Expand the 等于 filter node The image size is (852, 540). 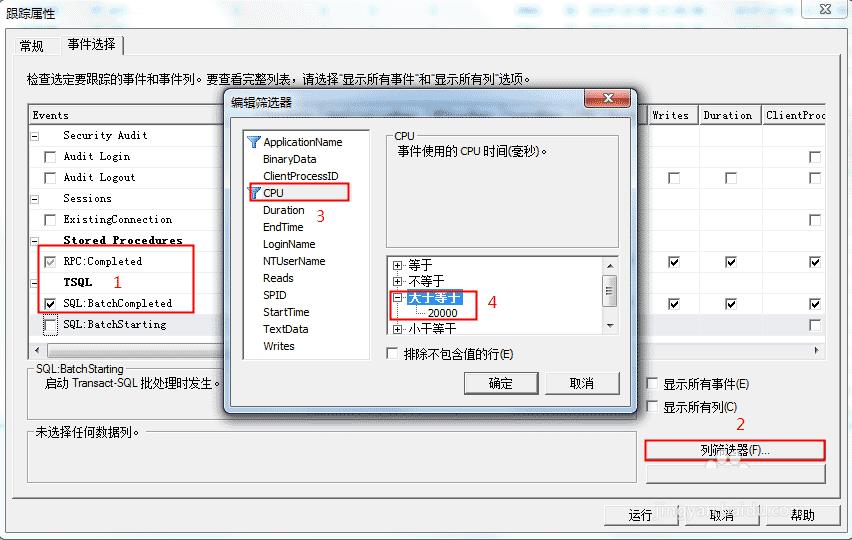pyautogui.click(x=398, y=265)
